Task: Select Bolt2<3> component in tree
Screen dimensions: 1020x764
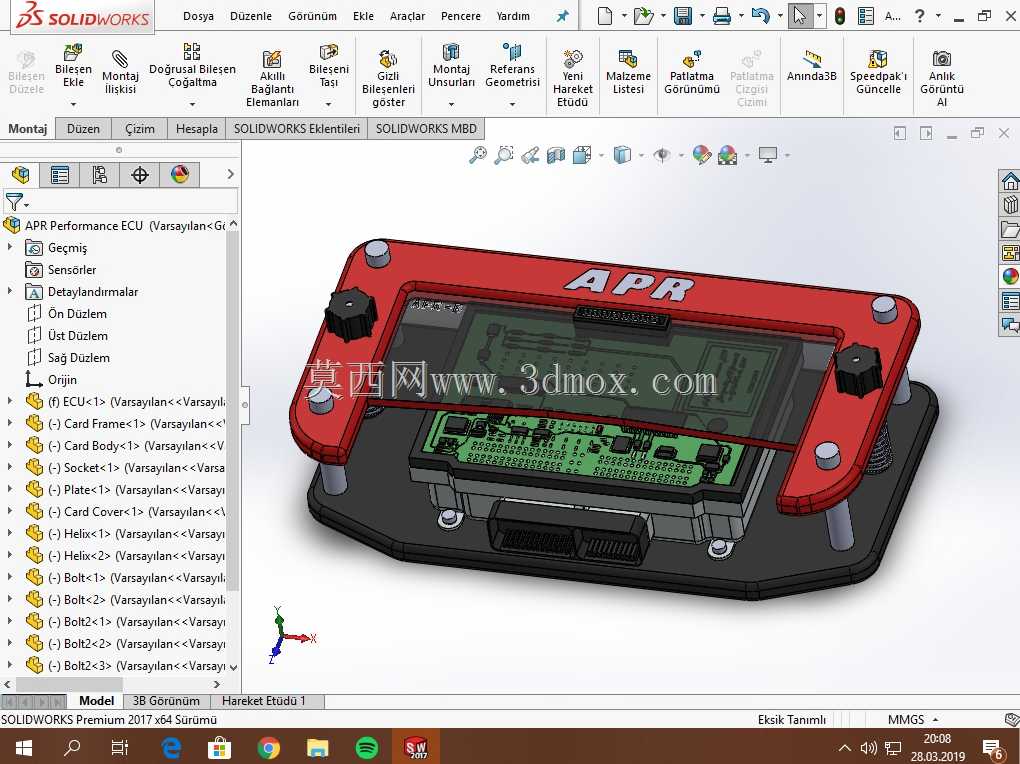Action: pos(125,665)
